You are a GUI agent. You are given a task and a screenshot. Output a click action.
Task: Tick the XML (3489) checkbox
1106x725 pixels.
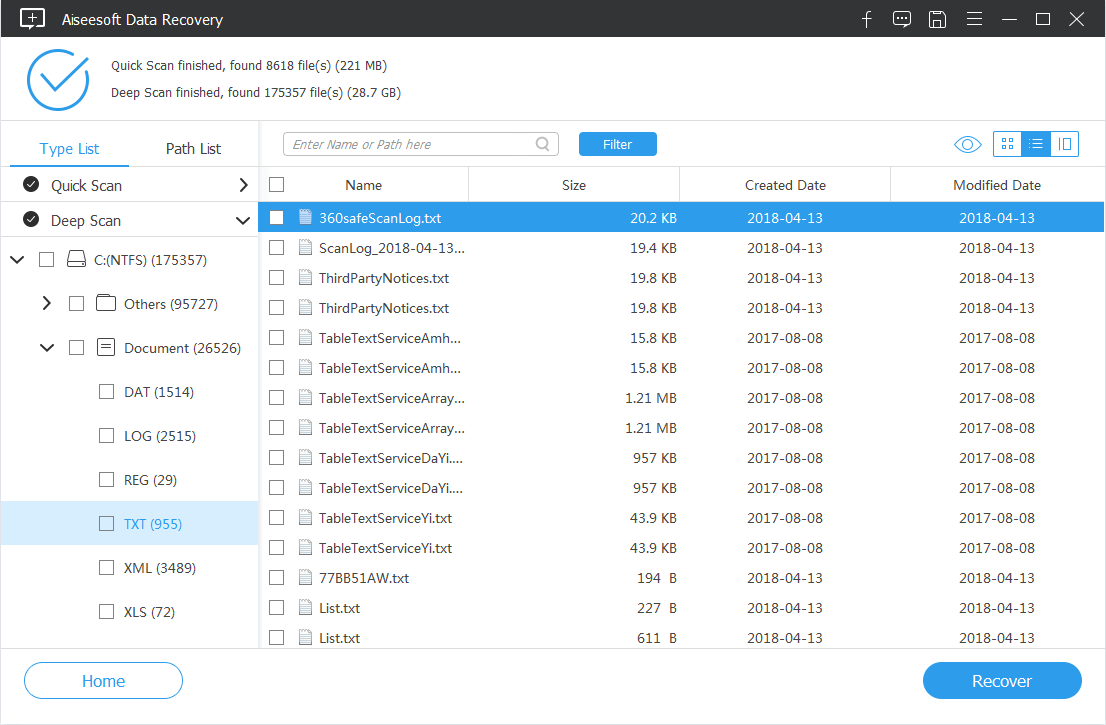[107, 568]
